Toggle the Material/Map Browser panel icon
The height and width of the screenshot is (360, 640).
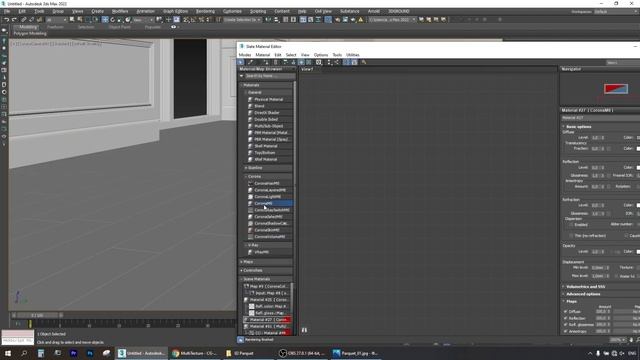[346, 62]
